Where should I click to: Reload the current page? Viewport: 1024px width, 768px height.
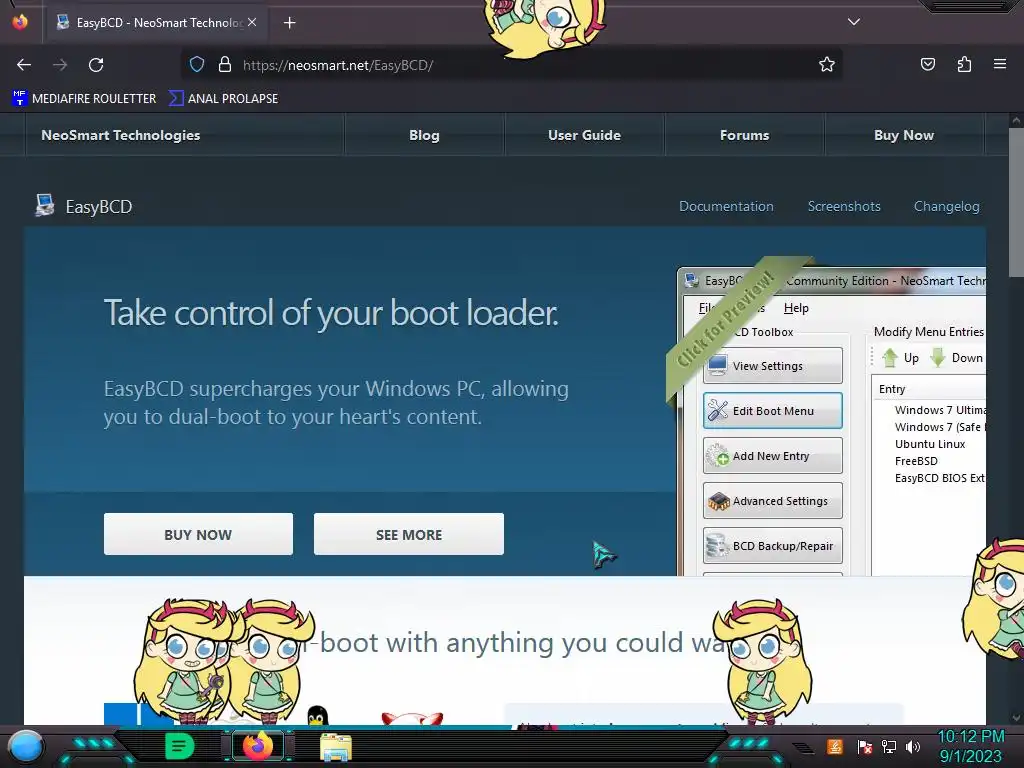[x=96, y=65]
